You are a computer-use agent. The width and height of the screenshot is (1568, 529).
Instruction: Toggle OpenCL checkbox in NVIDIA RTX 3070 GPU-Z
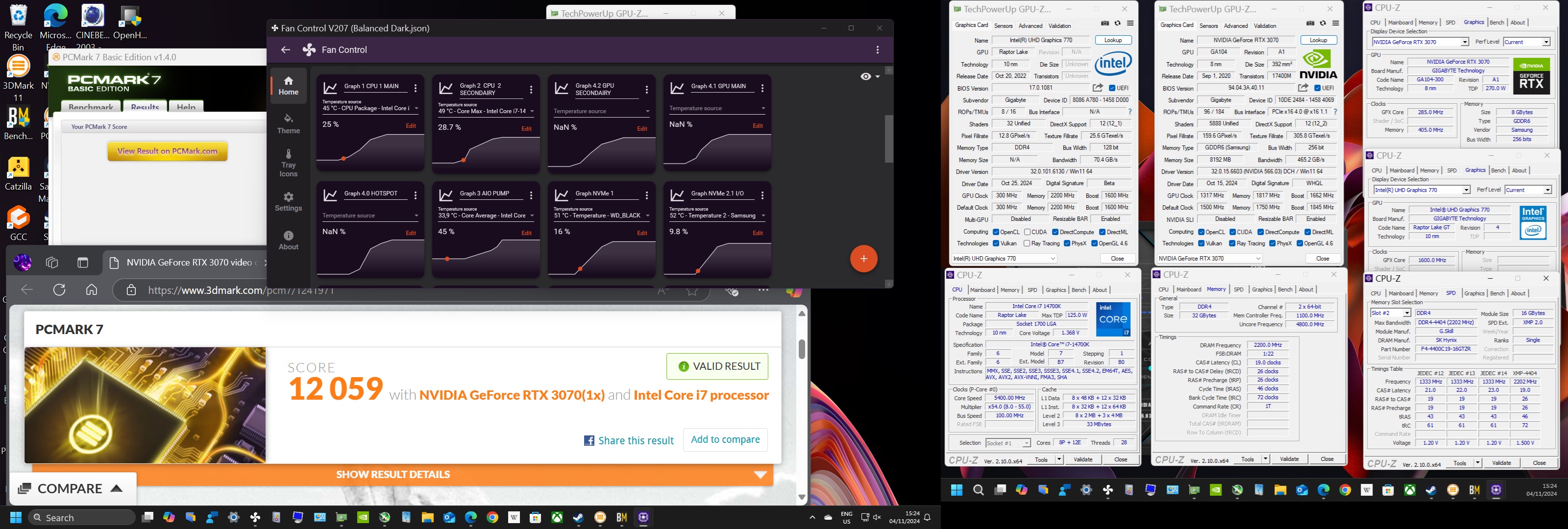[x=1201, y=232]
